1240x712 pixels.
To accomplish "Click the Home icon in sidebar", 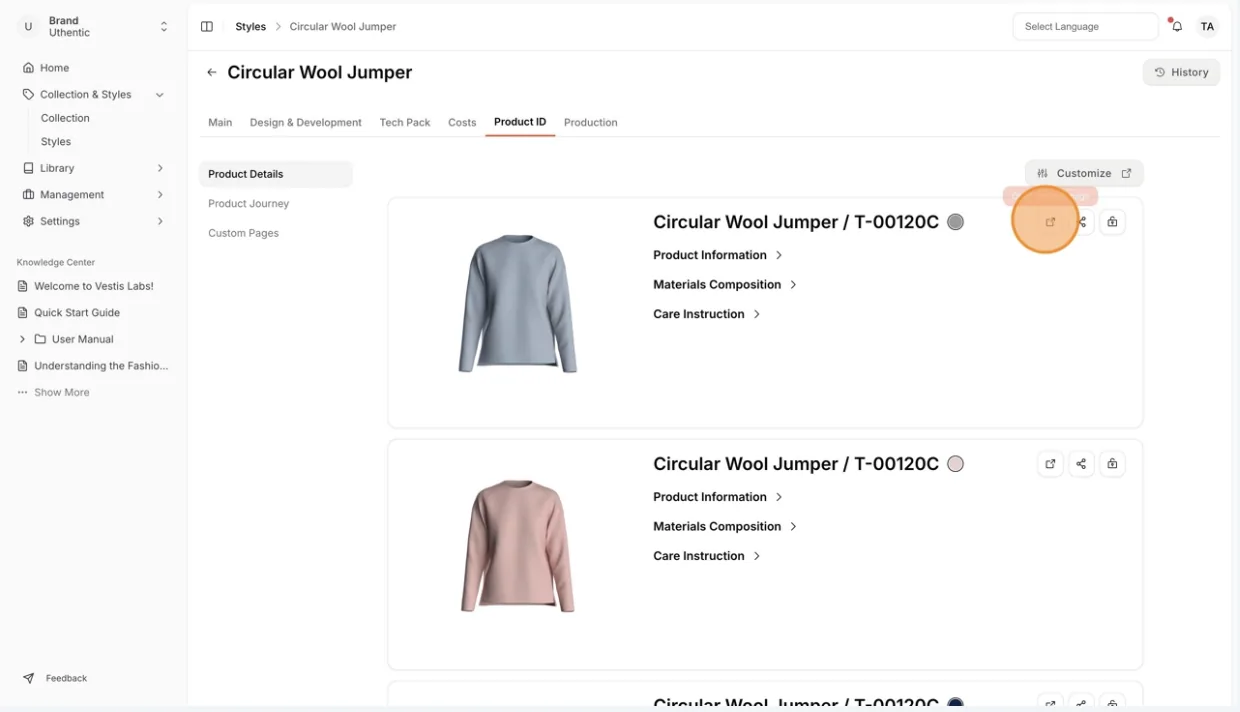I will point(28,68).
